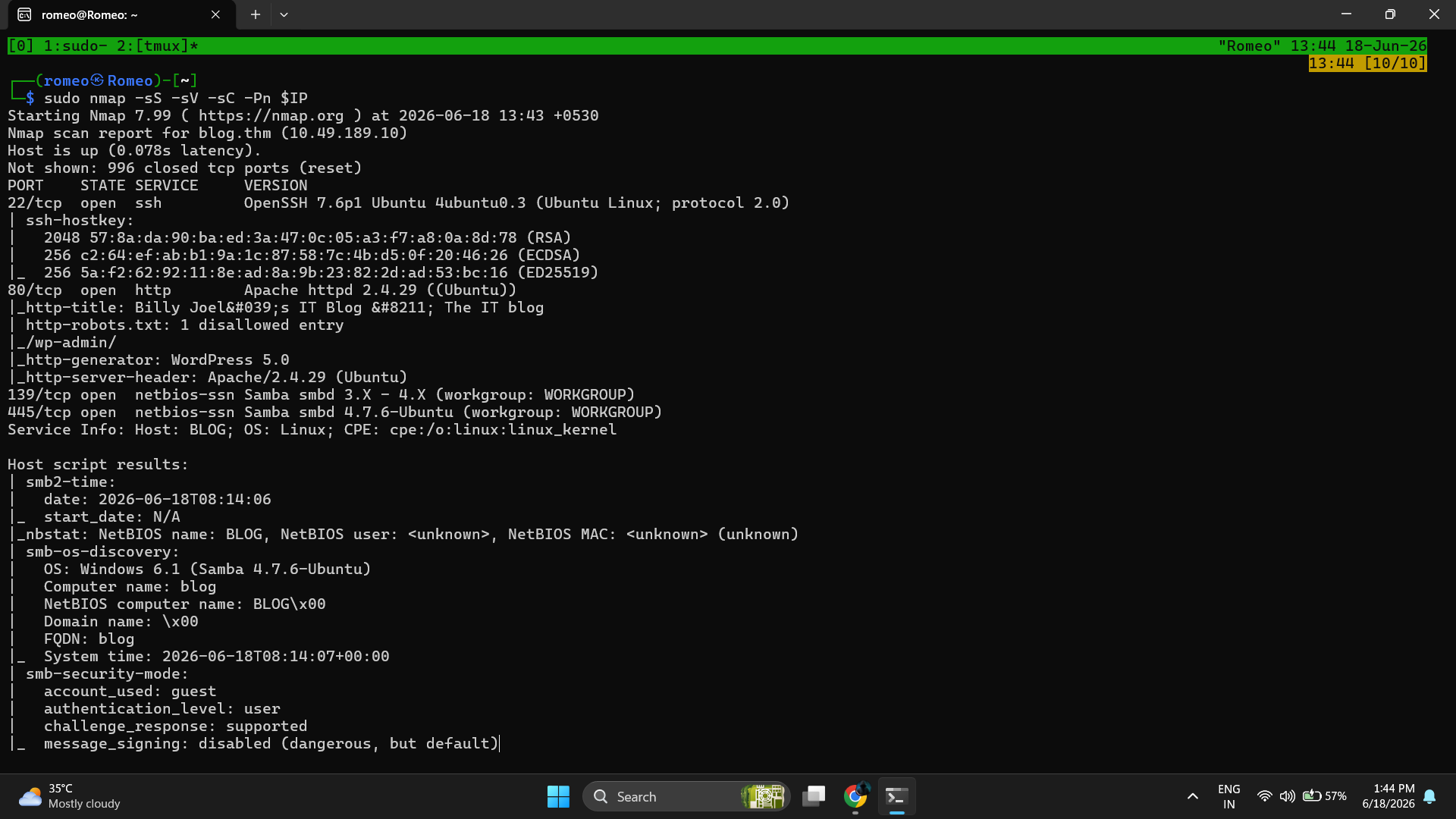Screen dimensions: 1456x819
Task: Open the Windows Start menu
Action: (558, 796)
